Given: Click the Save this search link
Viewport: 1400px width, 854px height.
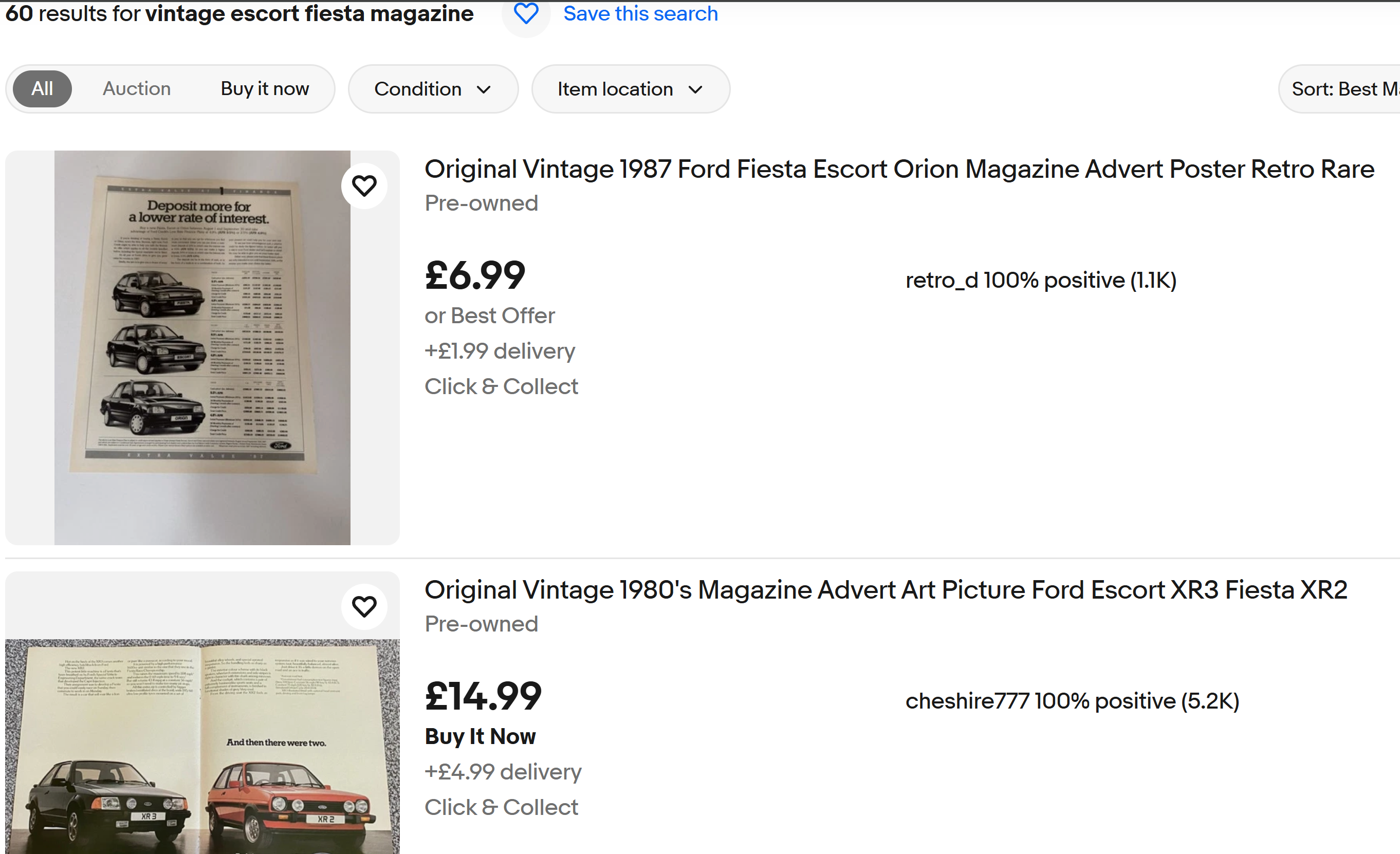Looking at the screenshot, I should pyautogui.click(x=640, y=14).
